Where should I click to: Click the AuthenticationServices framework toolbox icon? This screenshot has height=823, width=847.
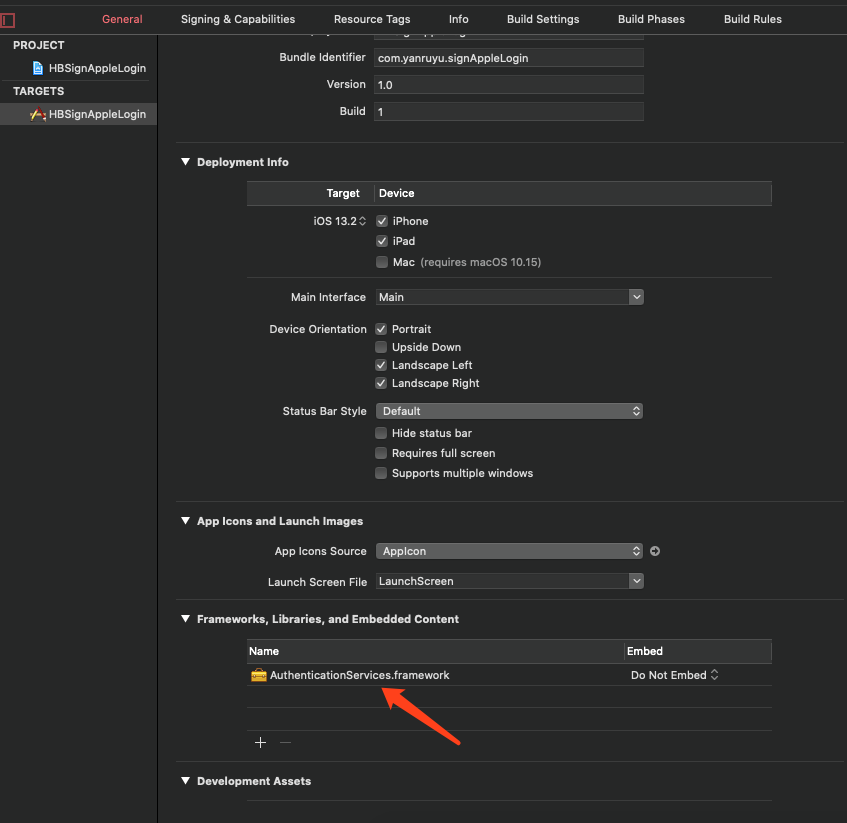click(x=259, y=675)
